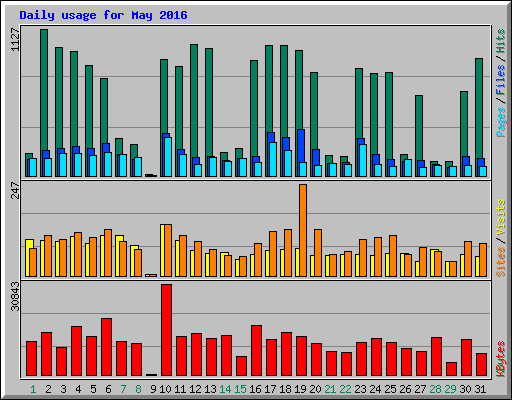Click green day label 14 on the x-axis

point(225,389)
